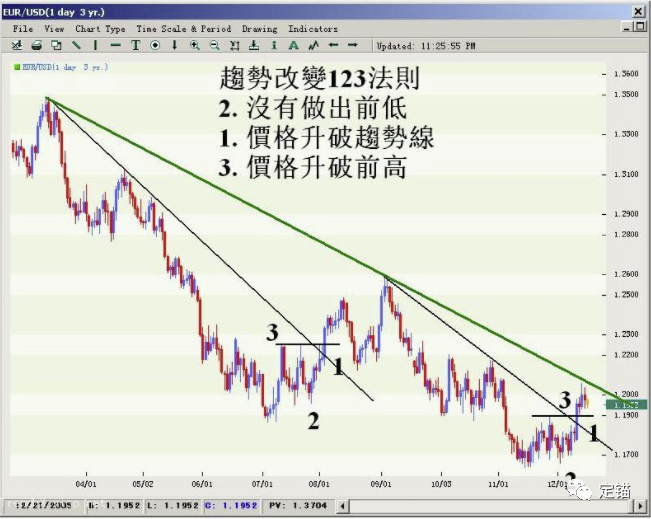Image resolution: width=651 pixels, height=519 pixels.
Task: Click the left arrow toolbar icon
Action: click(x=333, y=45)
